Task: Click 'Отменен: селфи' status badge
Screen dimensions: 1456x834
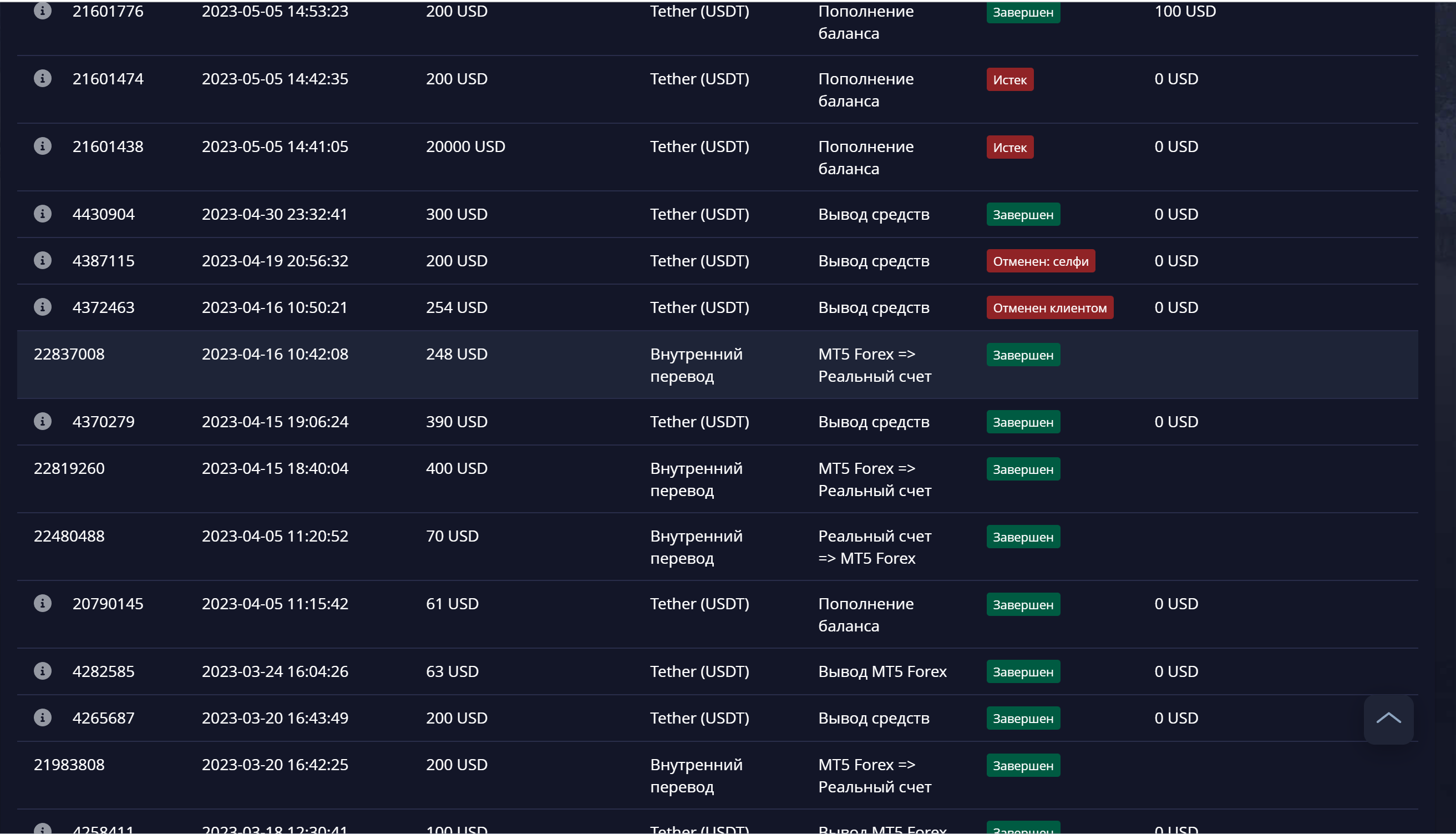Action: tap(1041, 261)
